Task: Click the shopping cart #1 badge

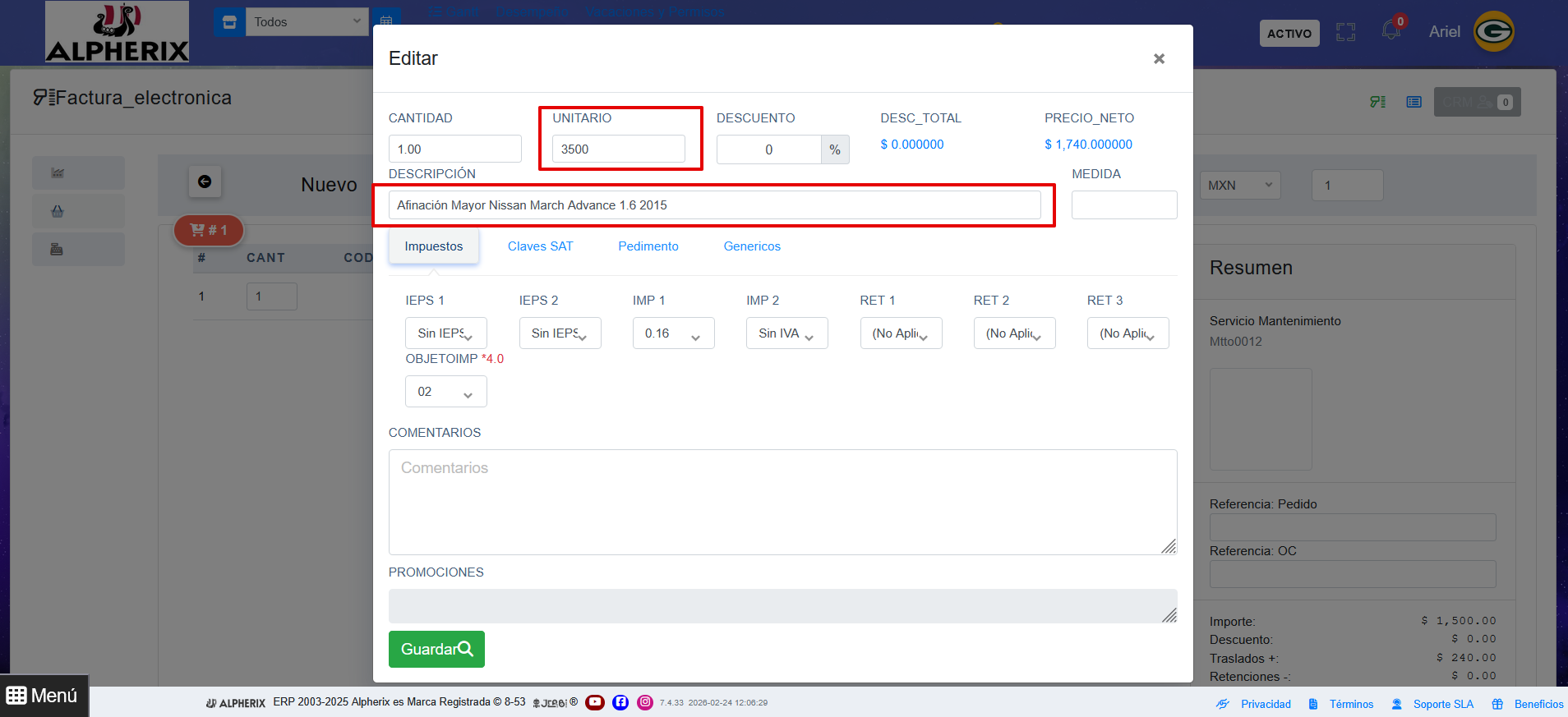Action: click(209, 230)
